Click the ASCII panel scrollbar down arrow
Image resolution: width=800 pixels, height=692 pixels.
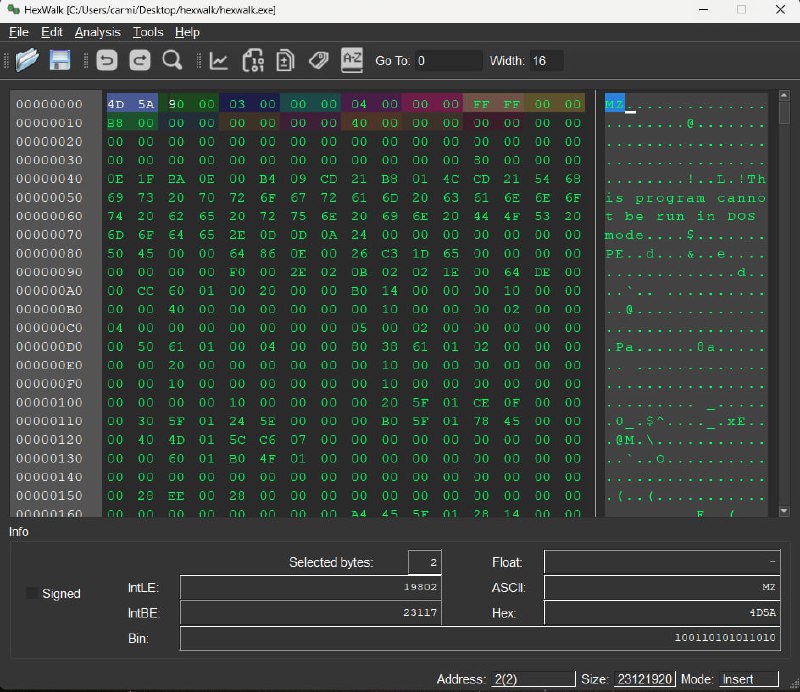(x=782, y=509)
